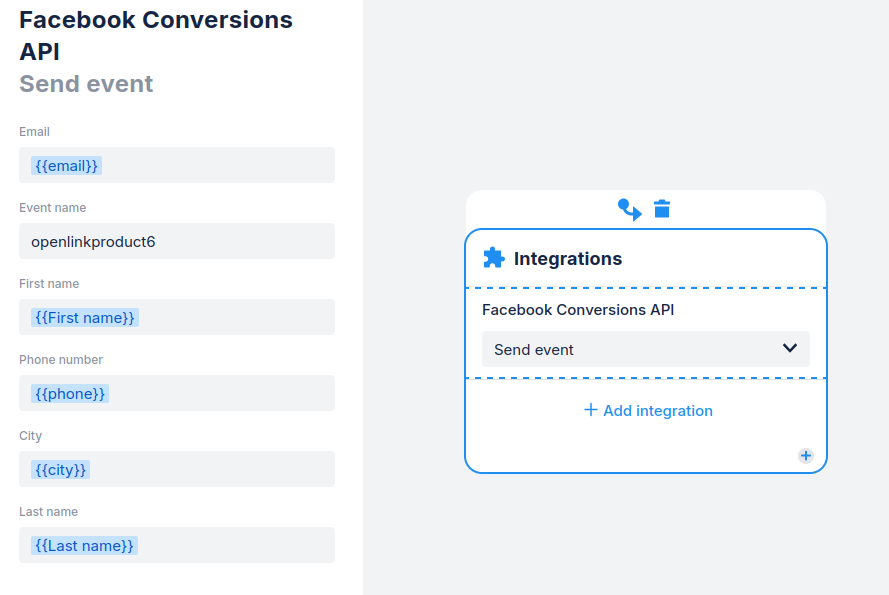
Task: Click the small plus icon in block corner
Action: coord(806,456)
